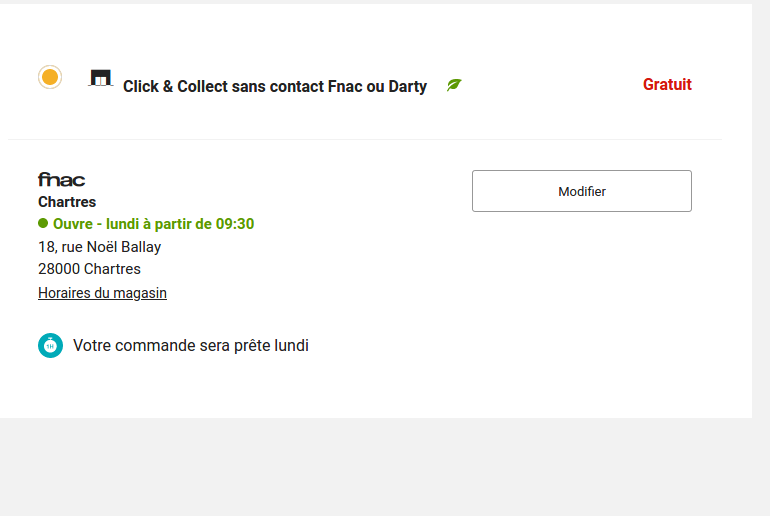Click the green open-status dot

[x=43, y=223]
